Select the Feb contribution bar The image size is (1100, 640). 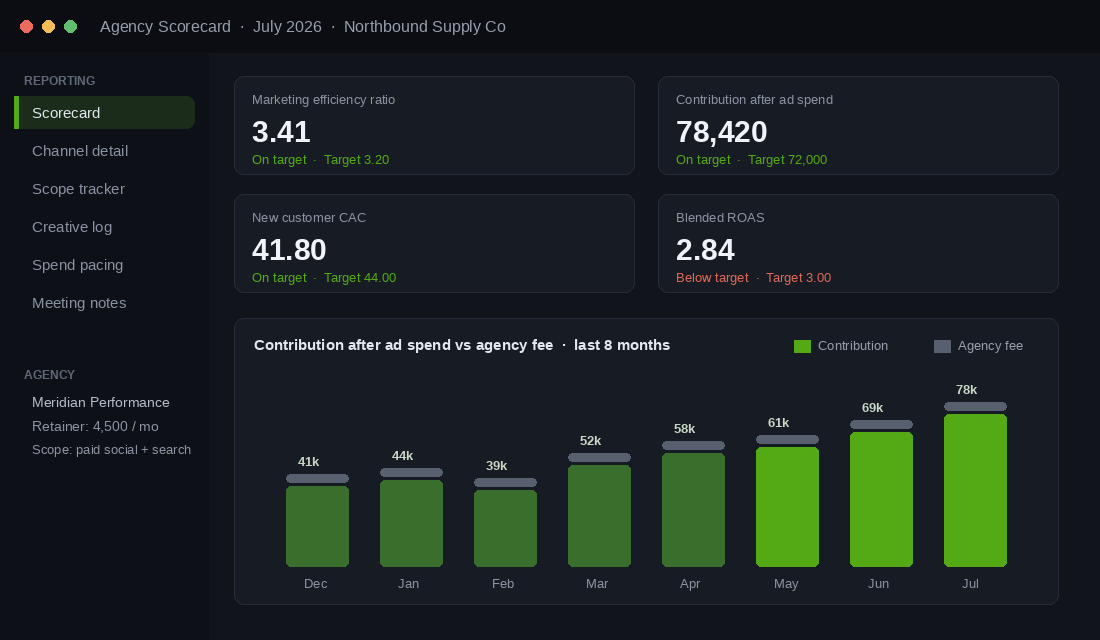pos(505,528)
